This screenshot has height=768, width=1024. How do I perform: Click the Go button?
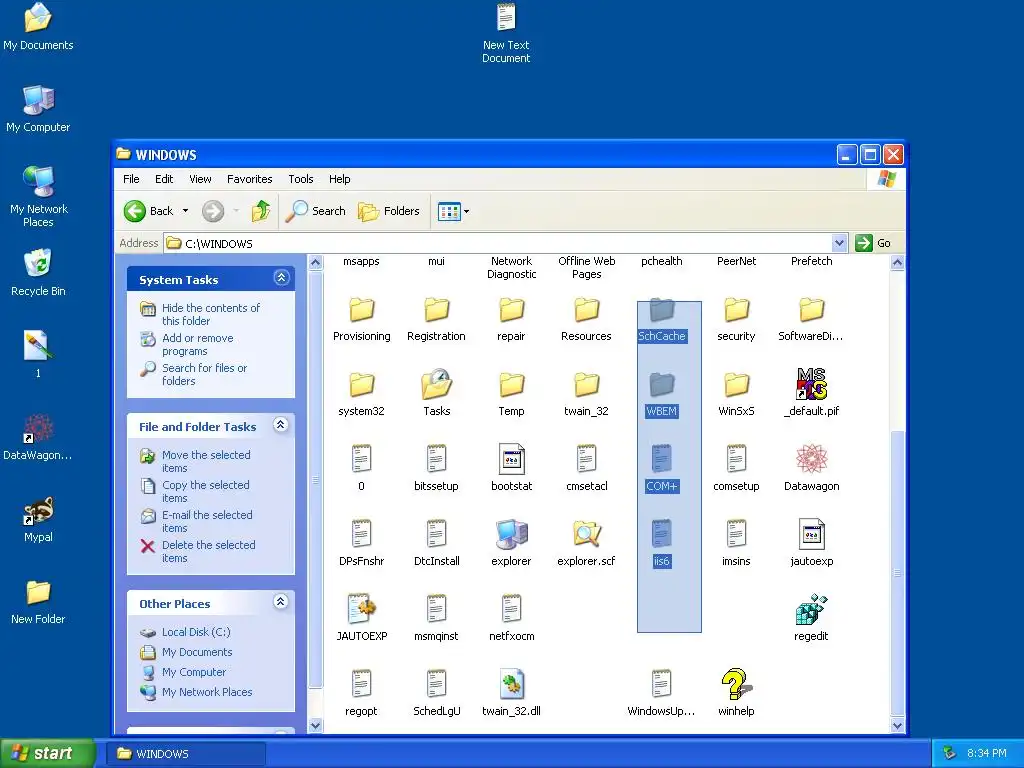(873, 244)
